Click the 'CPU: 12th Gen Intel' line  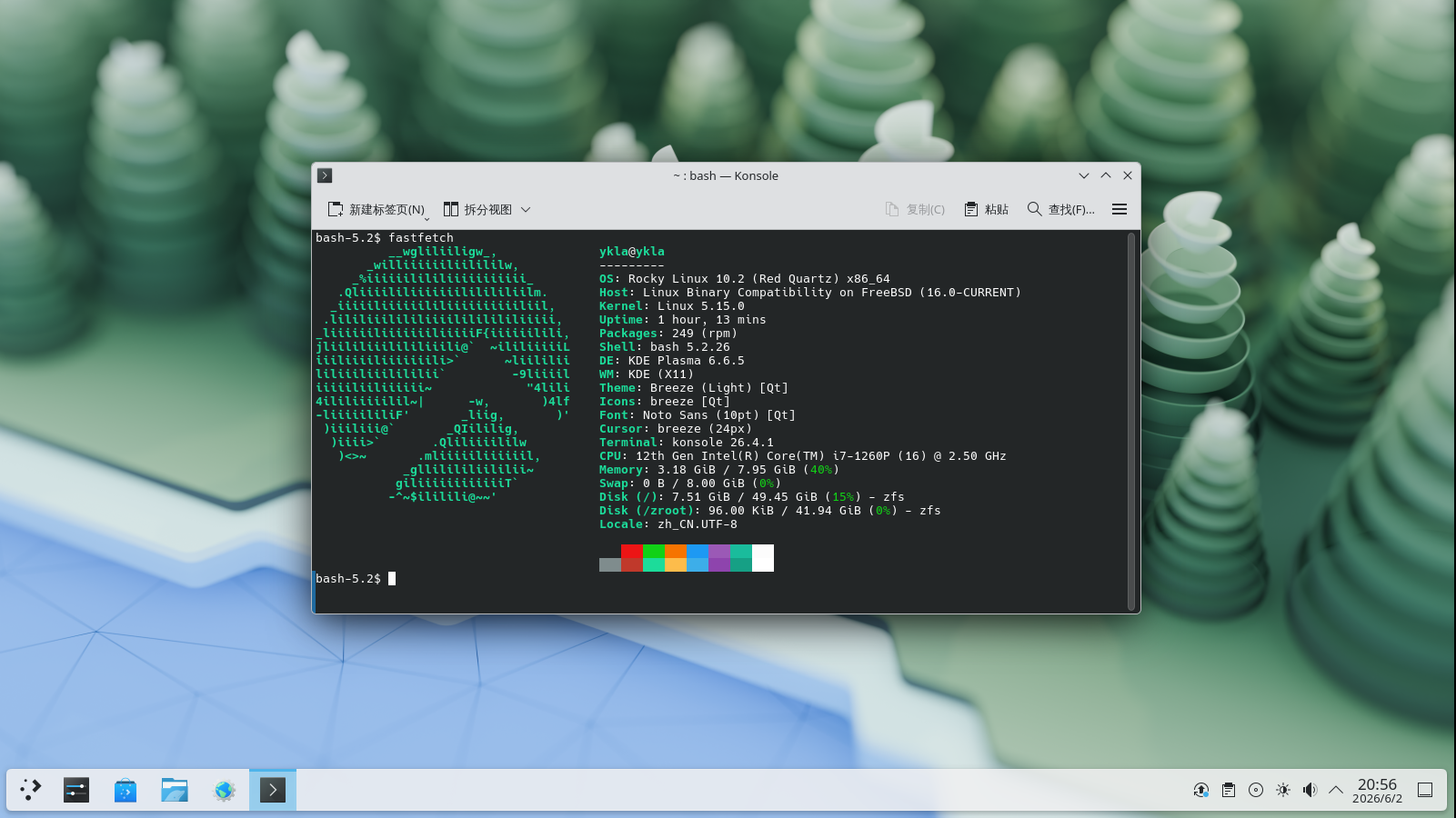point(803,456)
